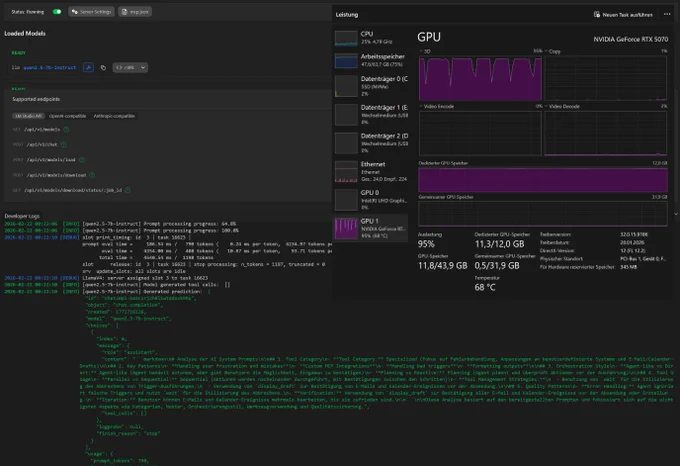The image size is (680, 466).
Task: Click the 68 °C temperature value
Action: point(485,287)
